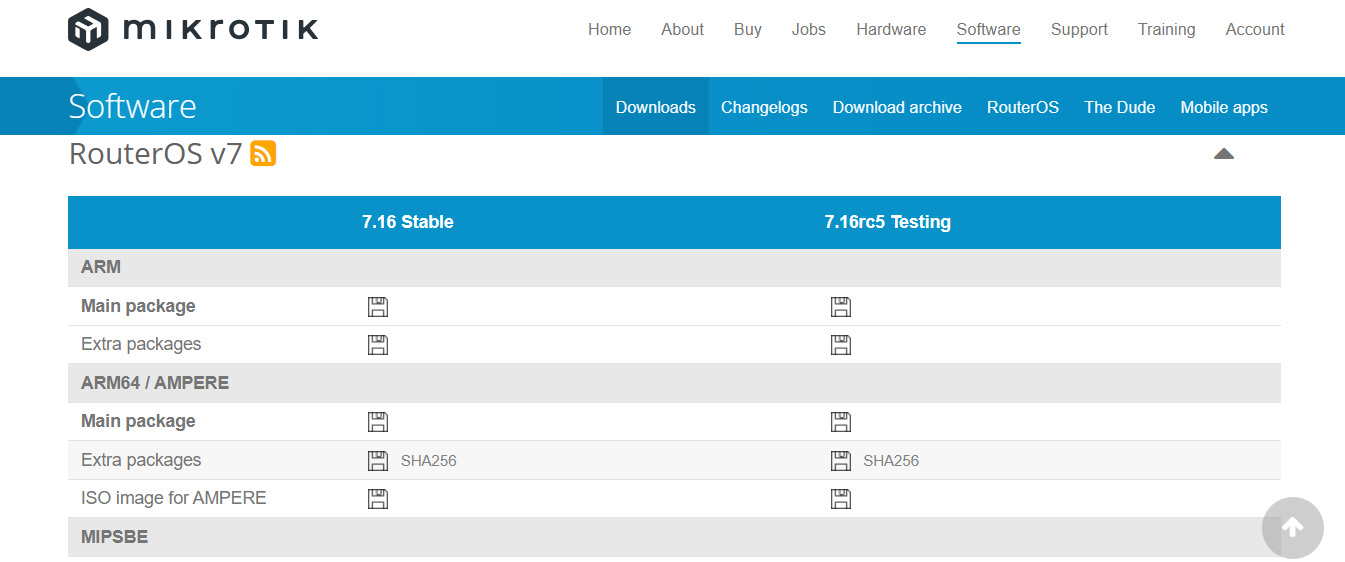This screenshot has height=562, width=1345.
Task: Switch to the Changelogs tab
Action: click(x=764, y=107)
